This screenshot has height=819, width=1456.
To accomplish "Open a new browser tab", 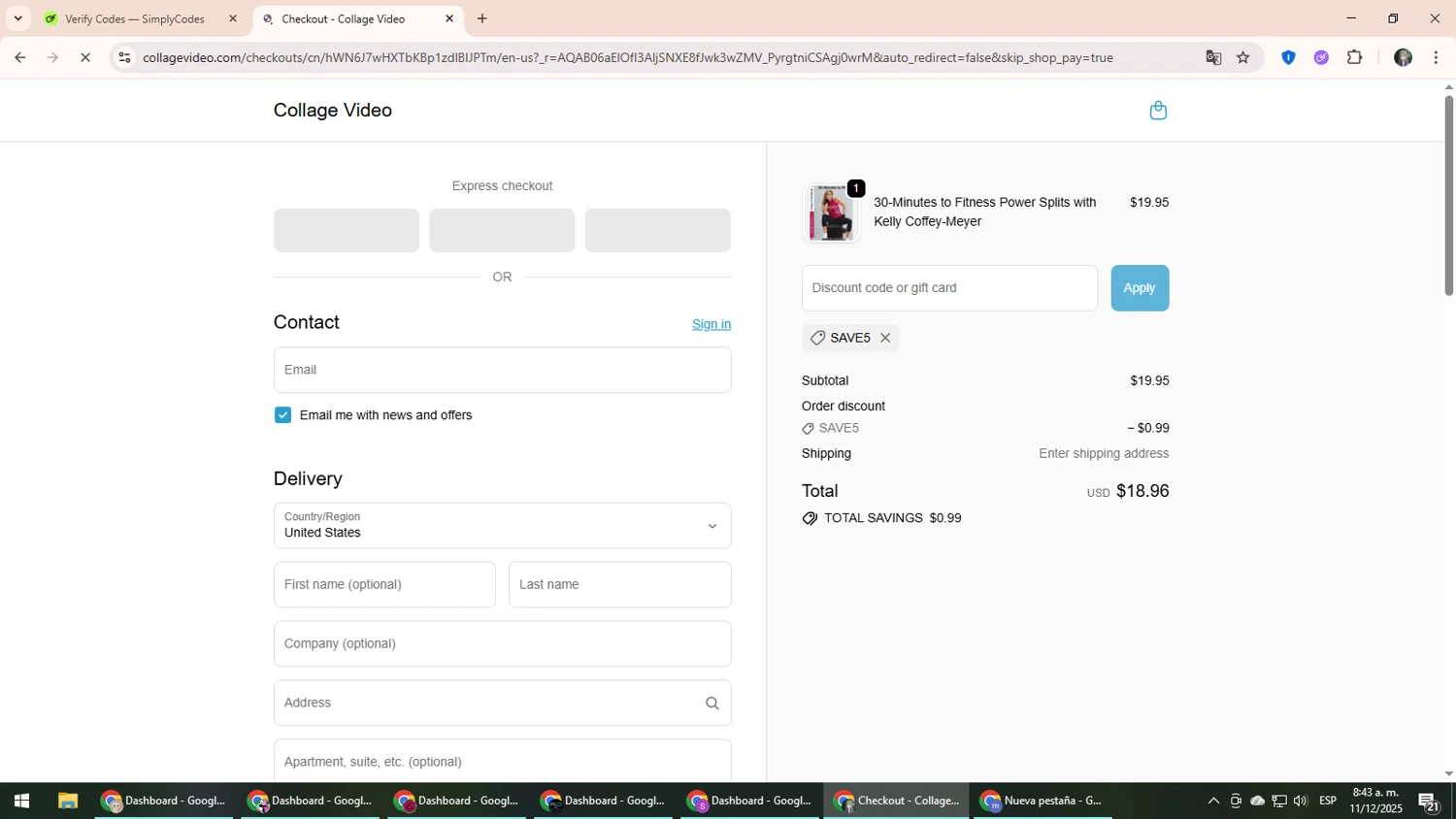I will 482,18.
